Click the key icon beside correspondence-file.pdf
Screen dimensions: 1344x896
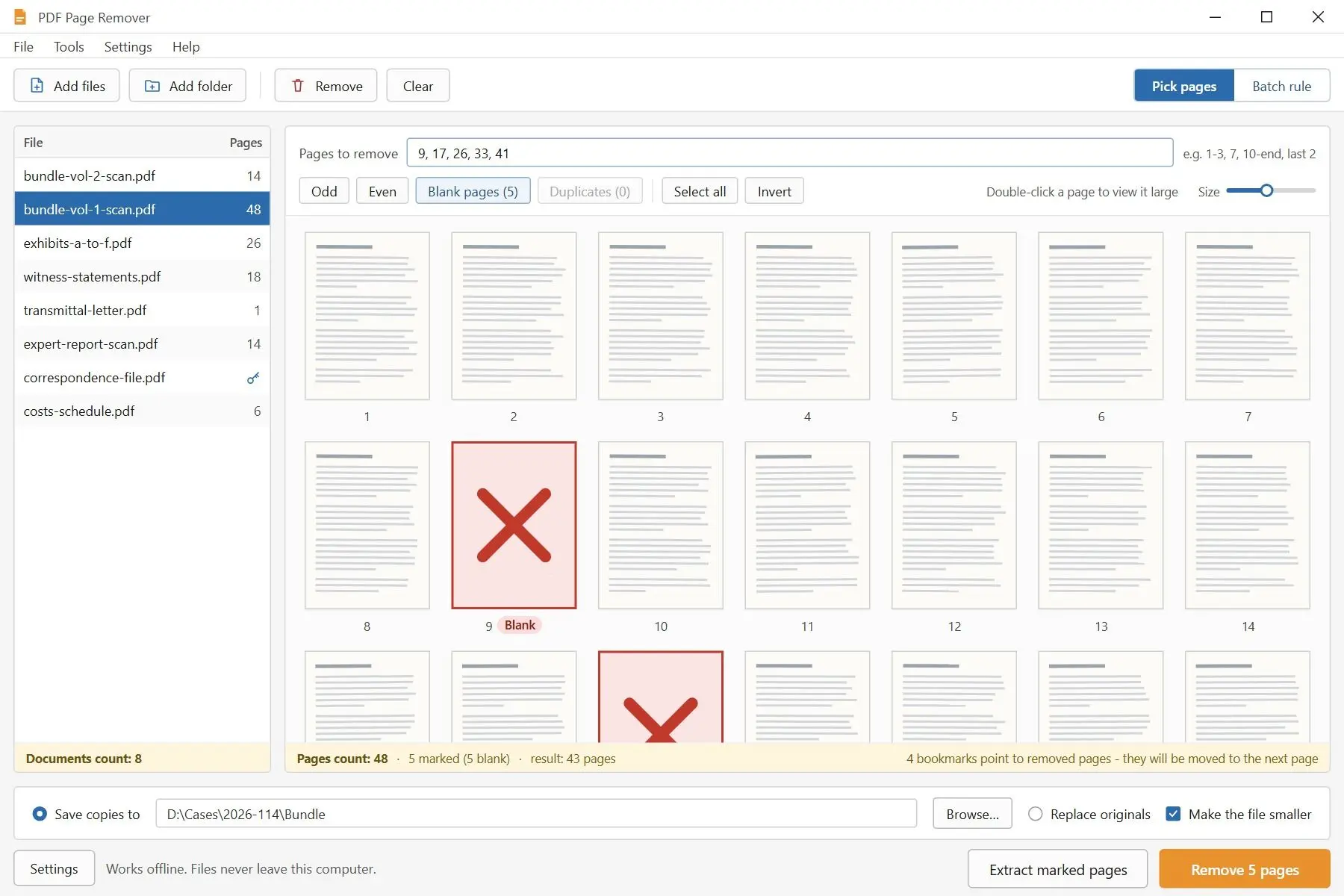pyautogui.click(x=253, y=378)
